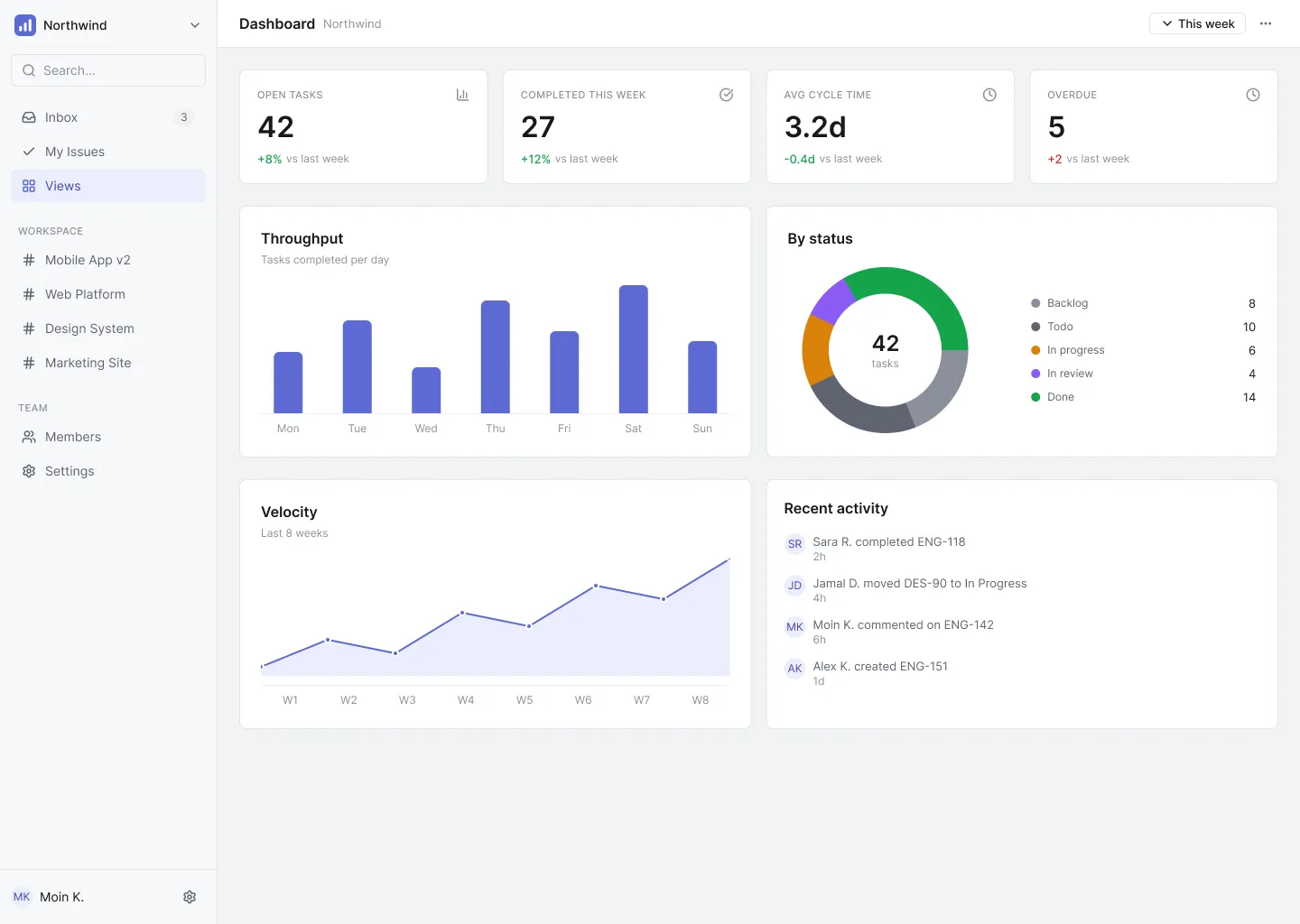Go to My Issues
Viewport: 1300px width, 924px height.
[x=108, y=152]
